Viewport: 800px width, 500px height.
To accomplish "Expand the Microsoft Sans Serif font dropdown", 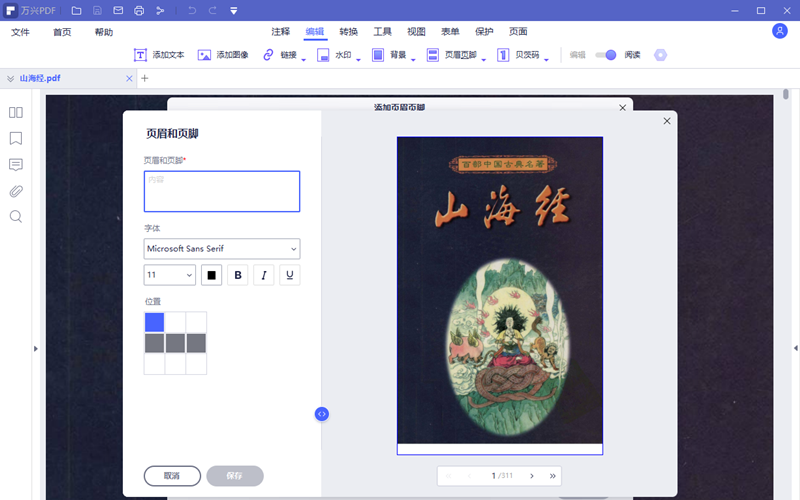I will click(x=222, y=249).
